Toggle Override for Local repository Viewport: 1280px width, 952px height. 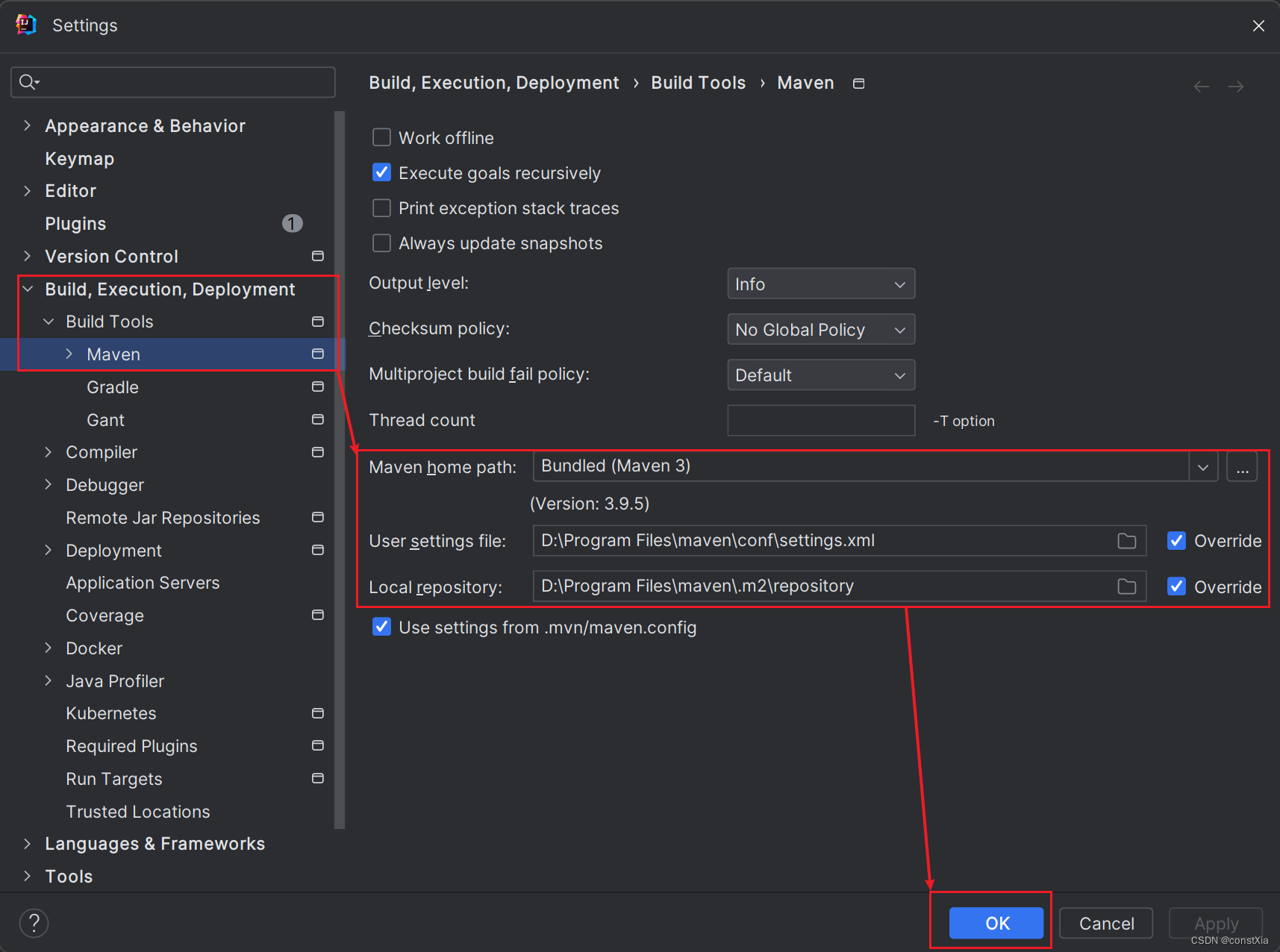1177,586
